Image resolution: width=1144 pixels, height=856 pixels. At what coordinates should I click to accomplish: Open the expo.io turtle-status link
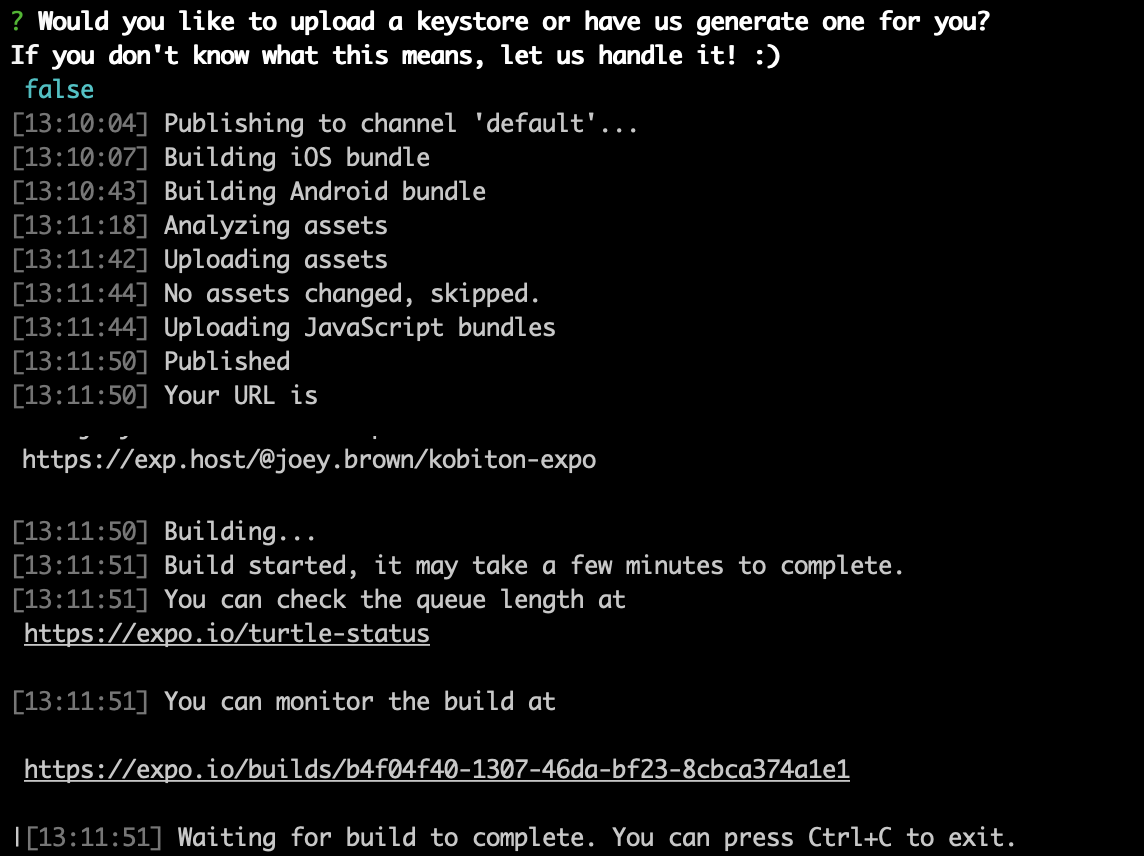pyautogui.click(x=227, y=634)
